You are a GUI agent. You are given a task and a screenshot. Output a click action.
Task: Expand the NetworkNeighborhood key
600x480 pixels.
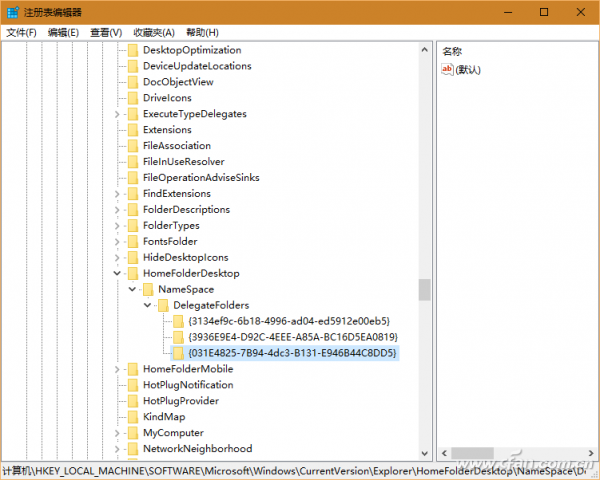tap(117, 449)
